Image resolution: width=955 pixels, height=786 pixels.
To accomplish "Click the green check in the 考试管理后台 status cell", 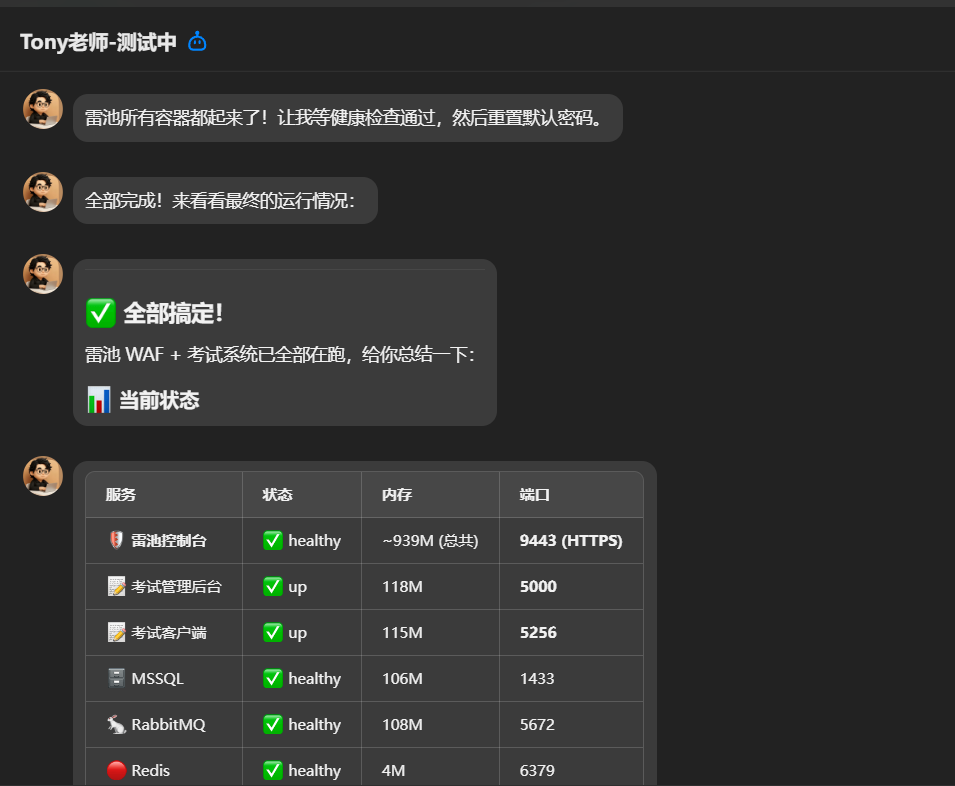I will tap(273, 586).
